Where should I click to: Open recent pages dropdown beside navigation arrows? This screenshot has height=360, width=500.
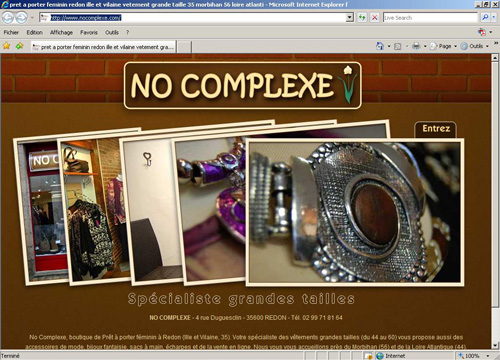(x=32, y=18)
